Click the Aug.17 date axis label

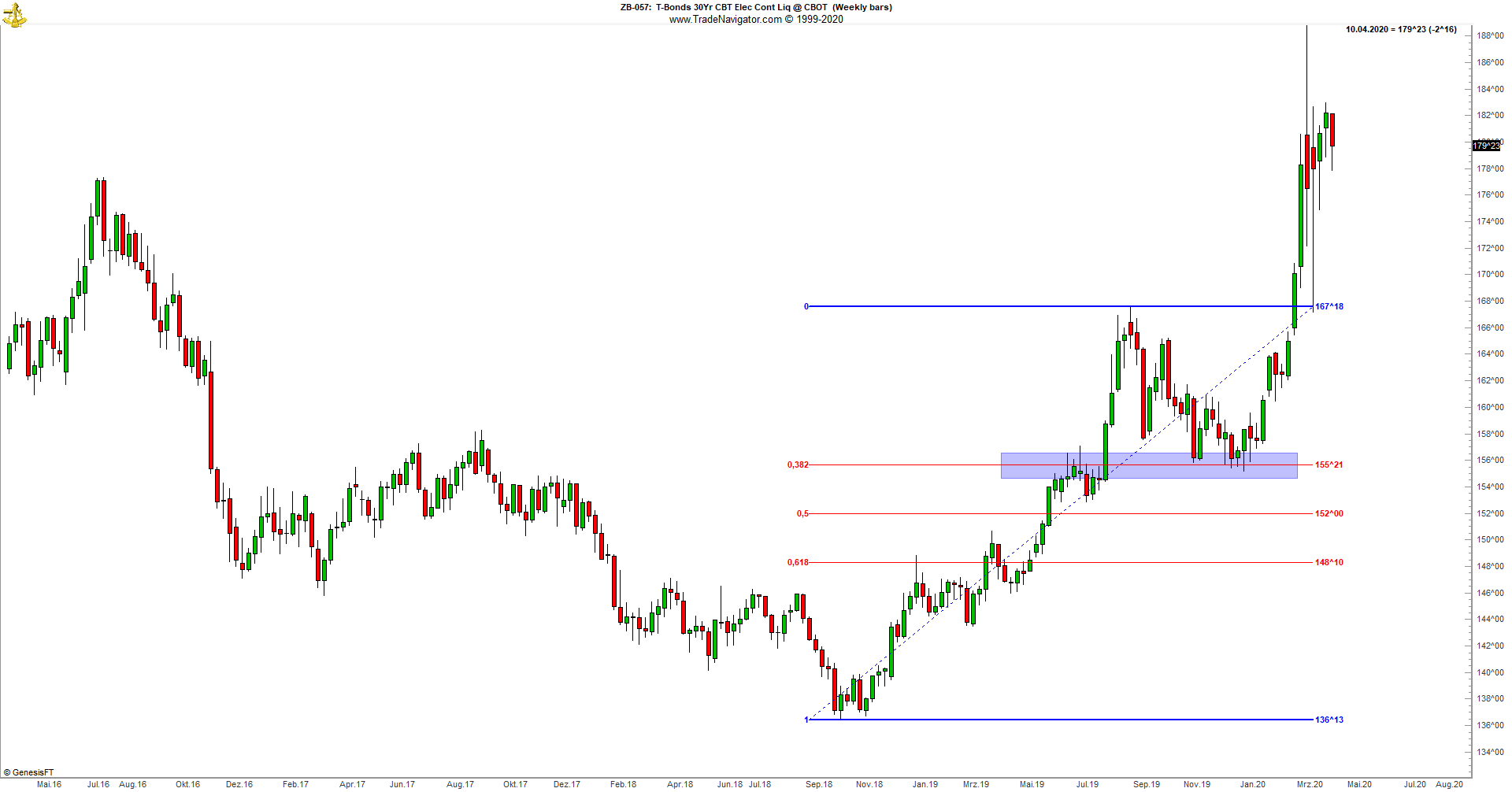point(460,784)
